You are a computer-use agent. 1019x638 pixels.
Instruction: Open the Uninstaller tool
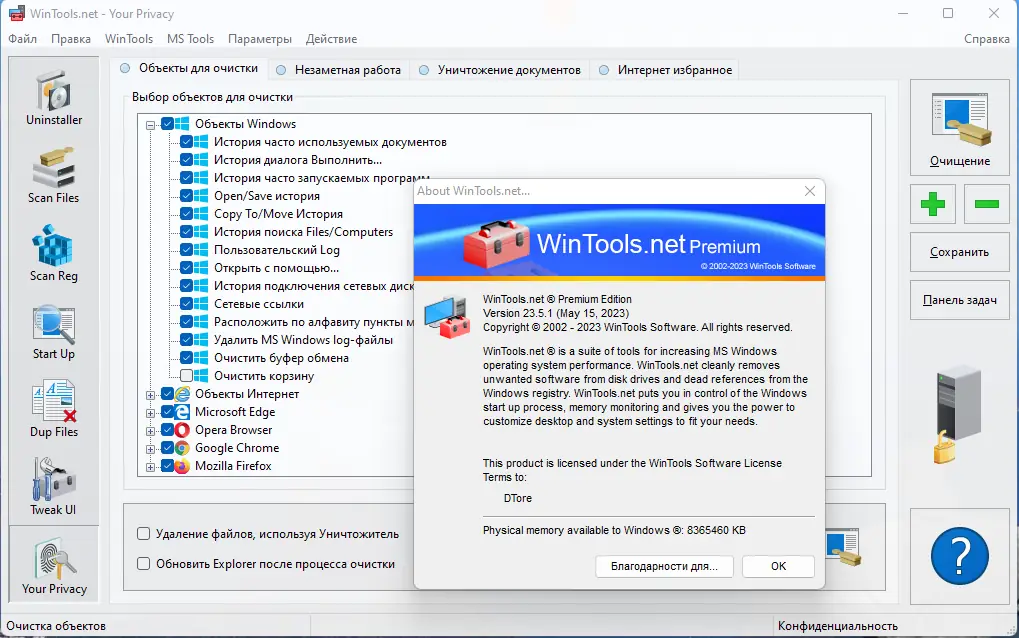point(54,97)
